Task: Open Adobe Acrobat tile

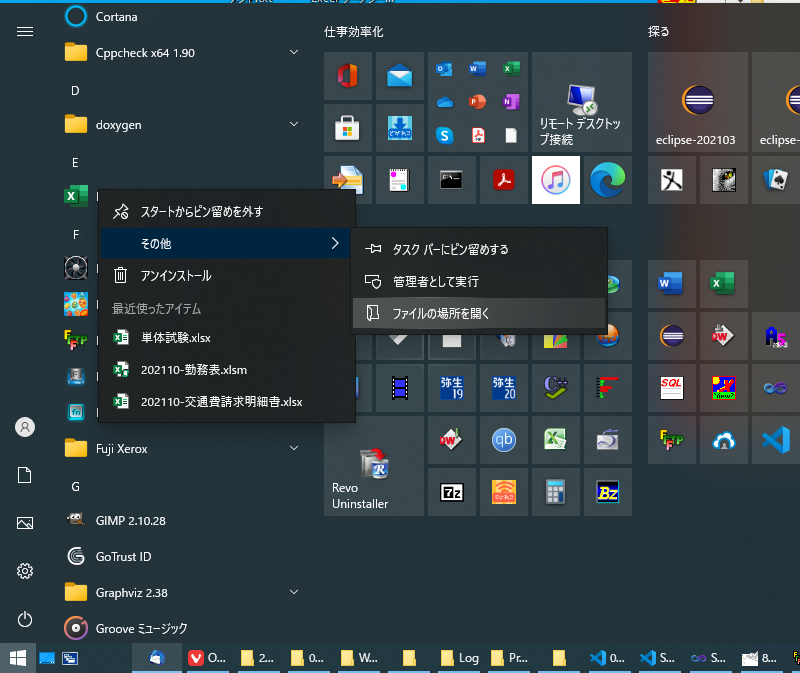Action: point(504,180)
